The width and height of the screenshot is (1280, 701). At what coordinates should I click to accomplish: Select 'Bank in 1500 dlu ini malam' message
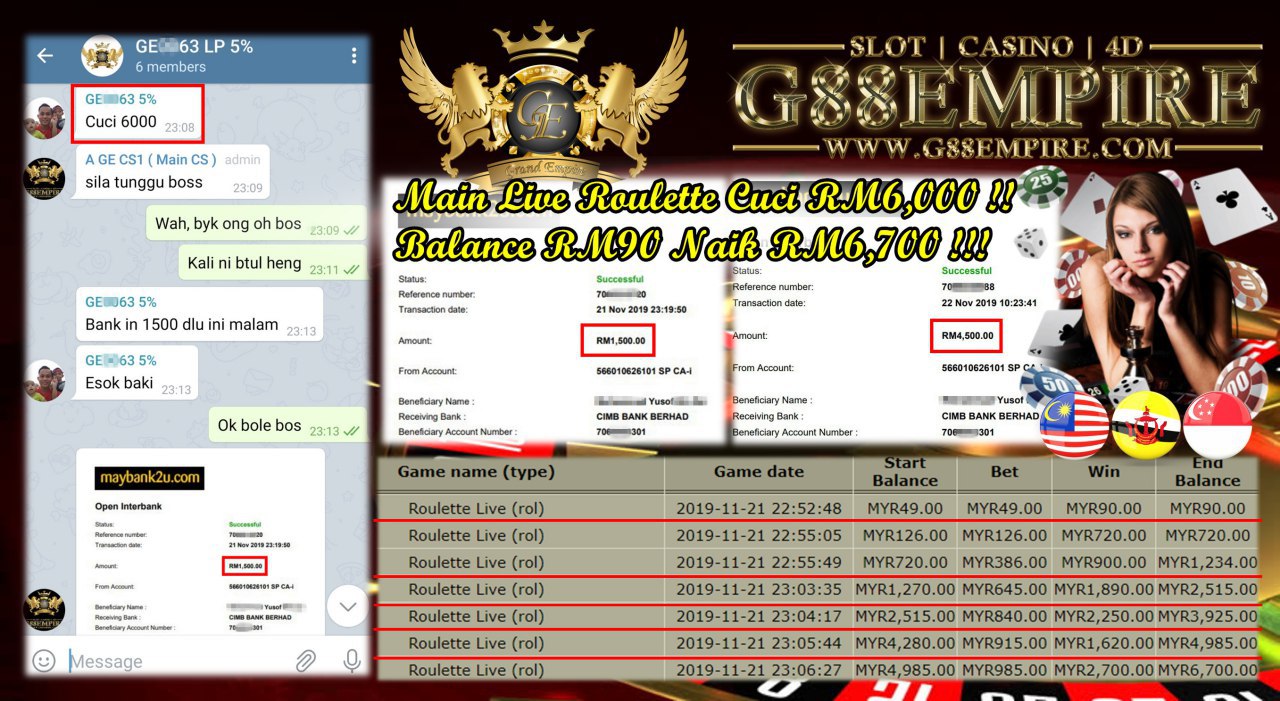(x=199, y=314)
